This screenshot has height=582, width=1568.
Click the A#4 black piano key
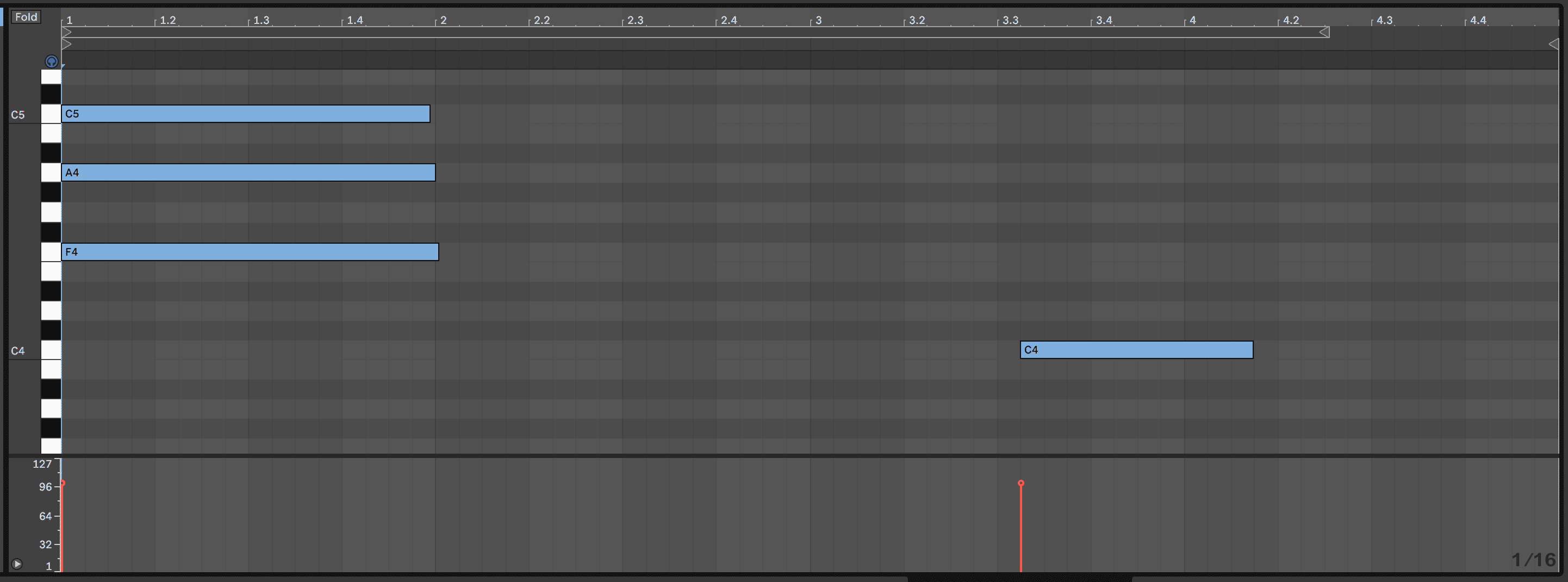pyautogui.click(x=51, y=153)
